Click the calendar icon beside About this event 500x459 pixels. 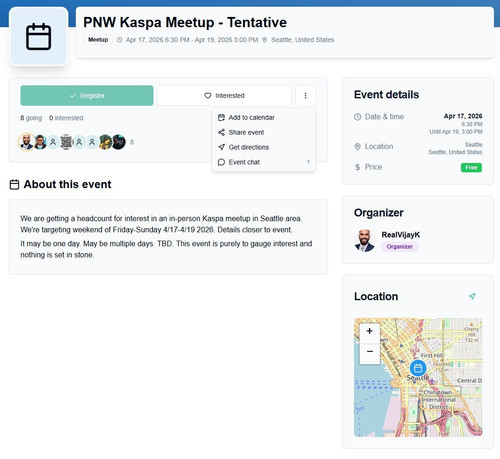(14, 184)
